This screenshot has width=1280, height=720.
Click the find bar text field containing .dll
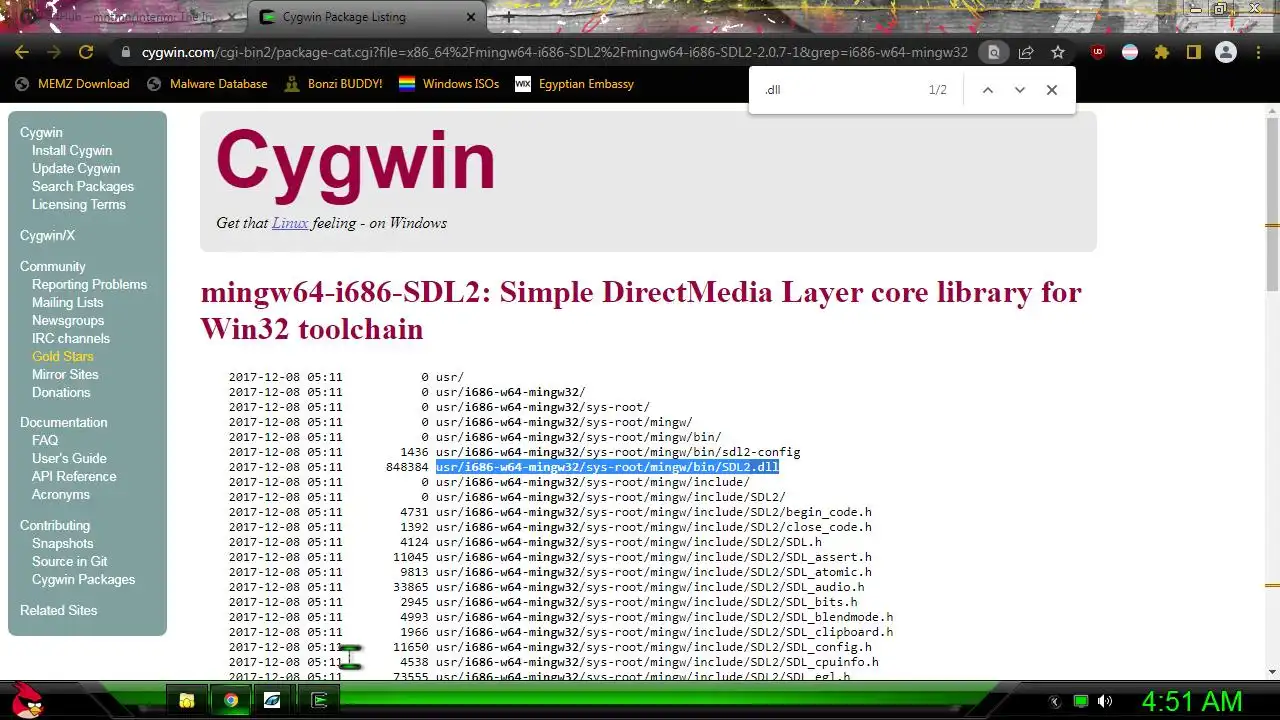pos(840,90)
